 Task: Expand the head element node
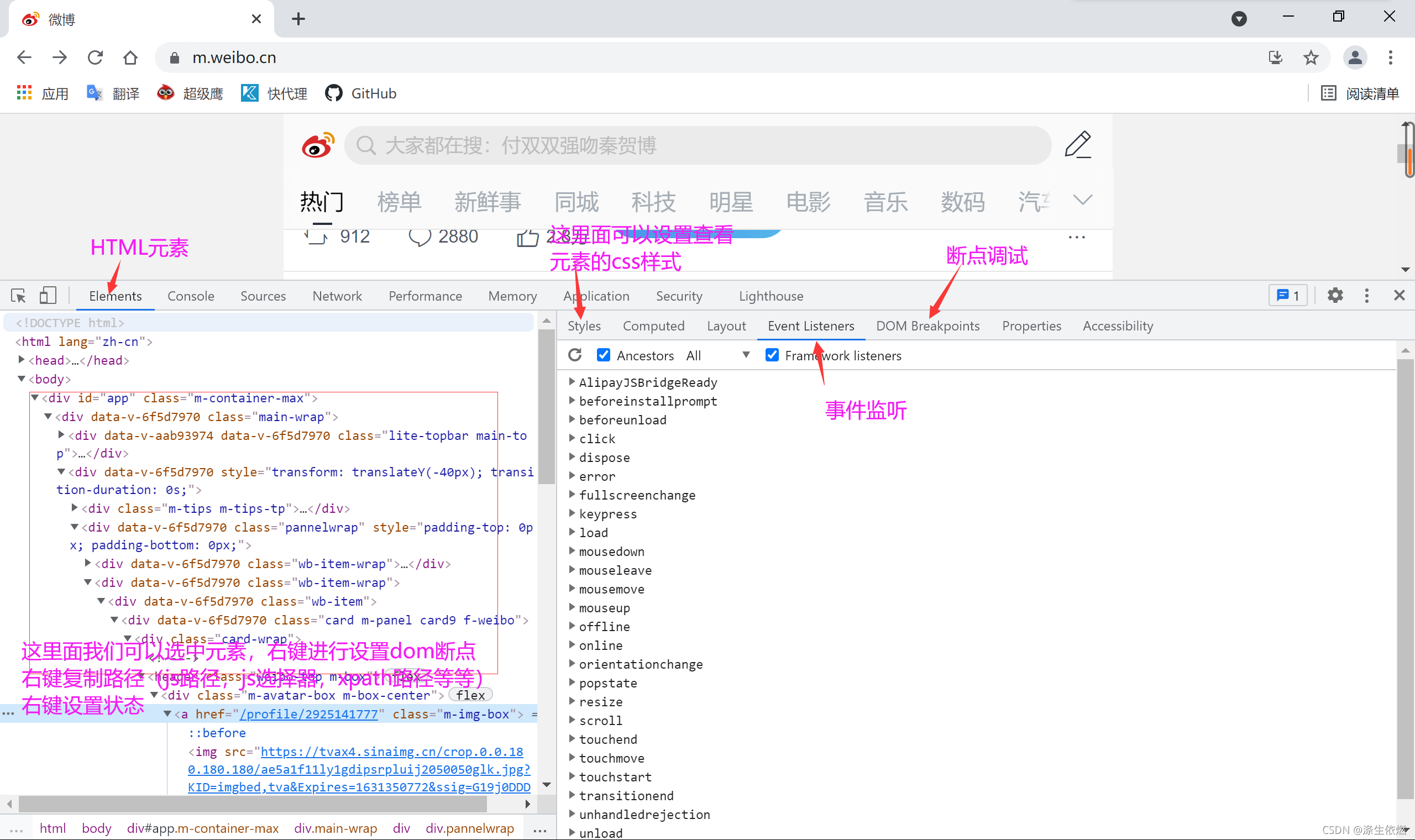coord(22,359)
